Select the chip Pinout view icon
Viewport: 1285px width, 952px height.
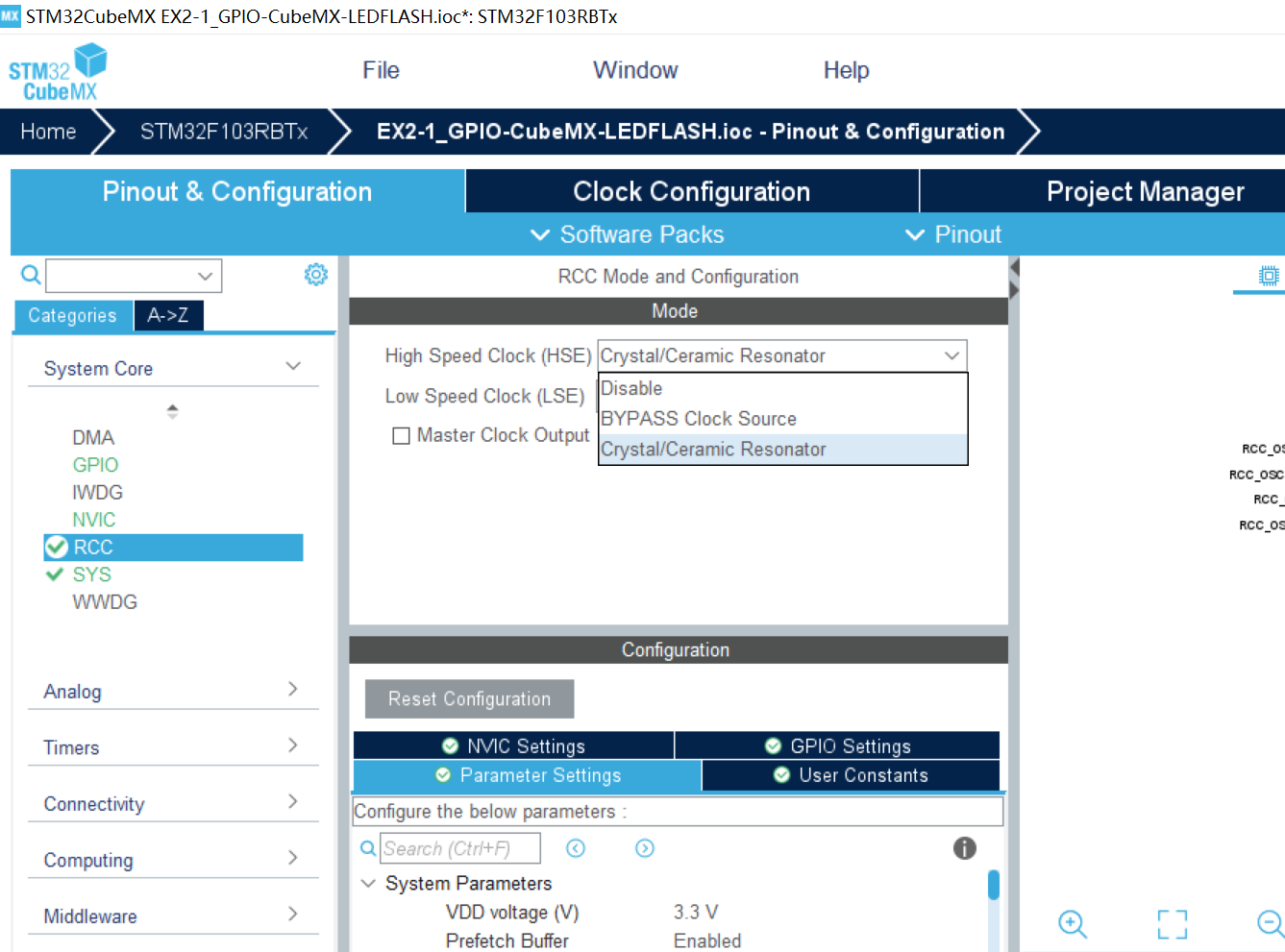[x=1269, y=277]
